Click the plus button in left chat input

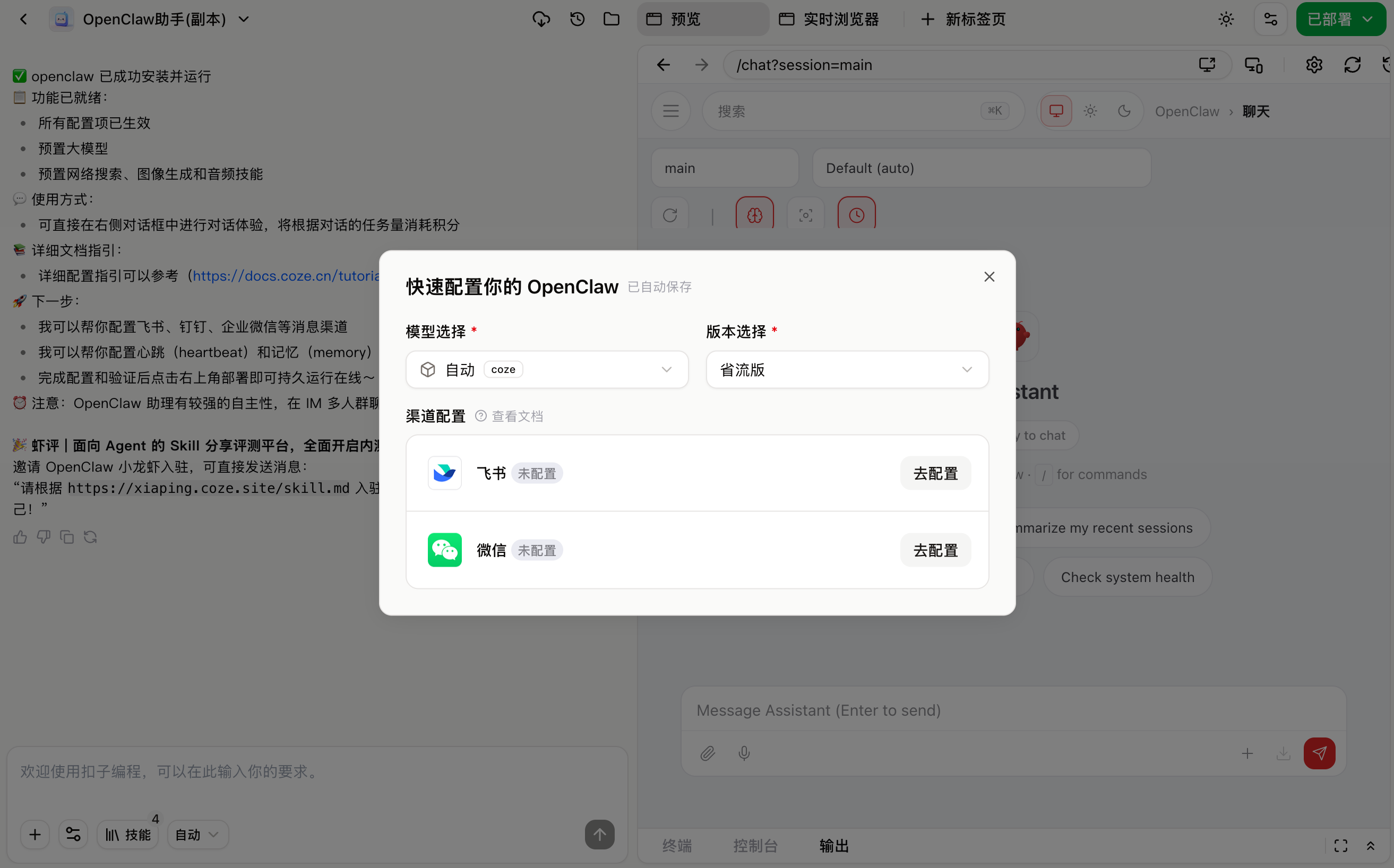[35, 834]
